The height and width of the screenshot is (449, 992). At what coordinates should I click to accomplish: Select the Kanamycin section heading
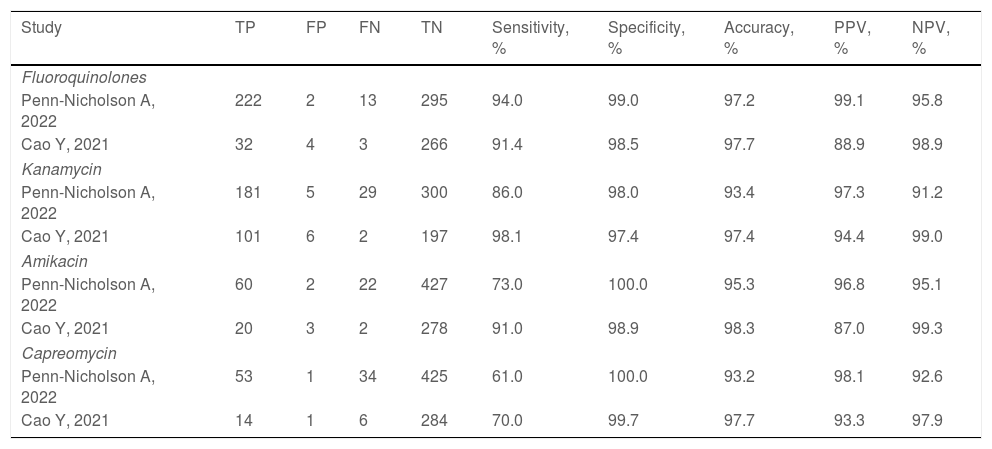[62, 169]
